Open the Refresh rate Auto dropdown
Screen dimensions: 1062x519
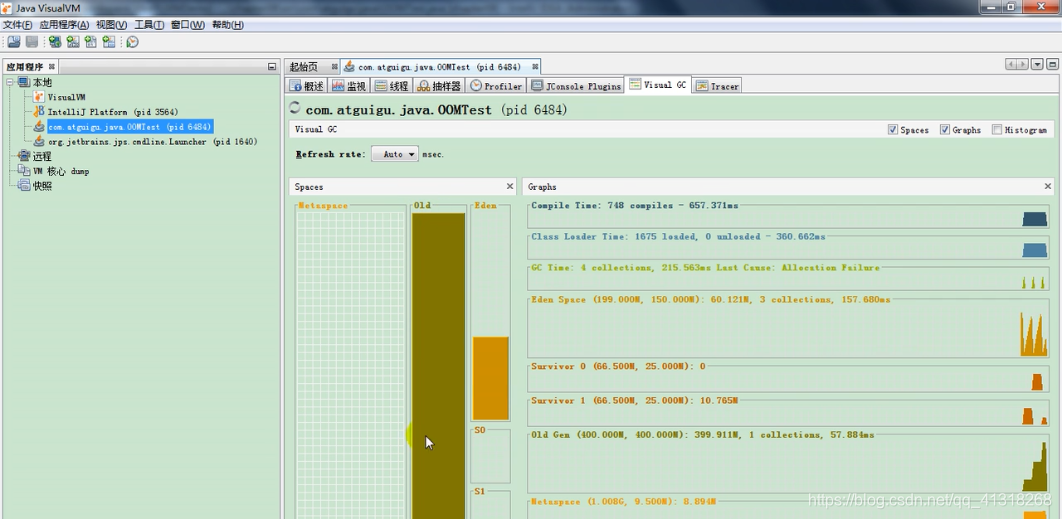coord(395,154)
